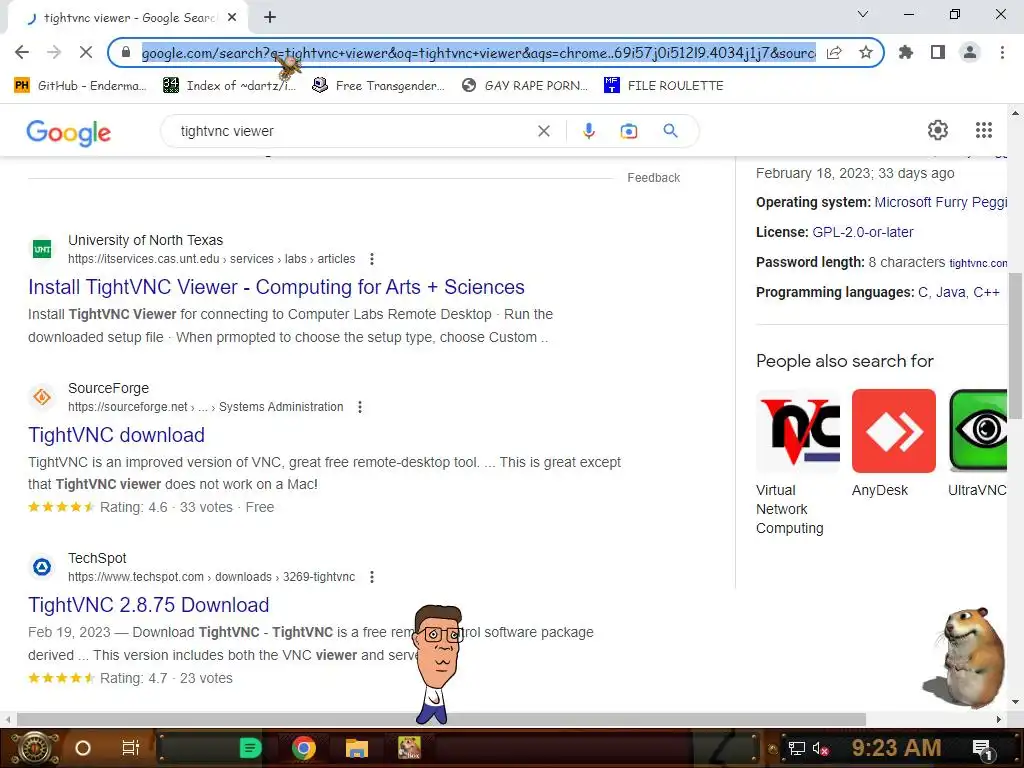
Task: Open the 9:23 AM clock
Action: 896,748
